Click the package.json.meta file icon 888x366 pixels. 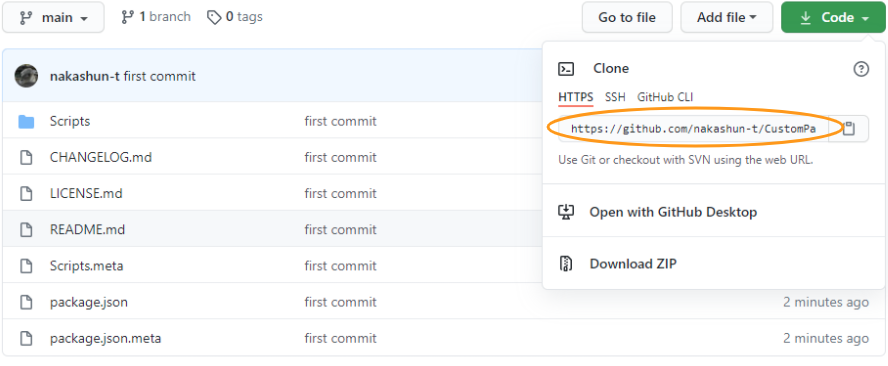(x=26, y=339)
